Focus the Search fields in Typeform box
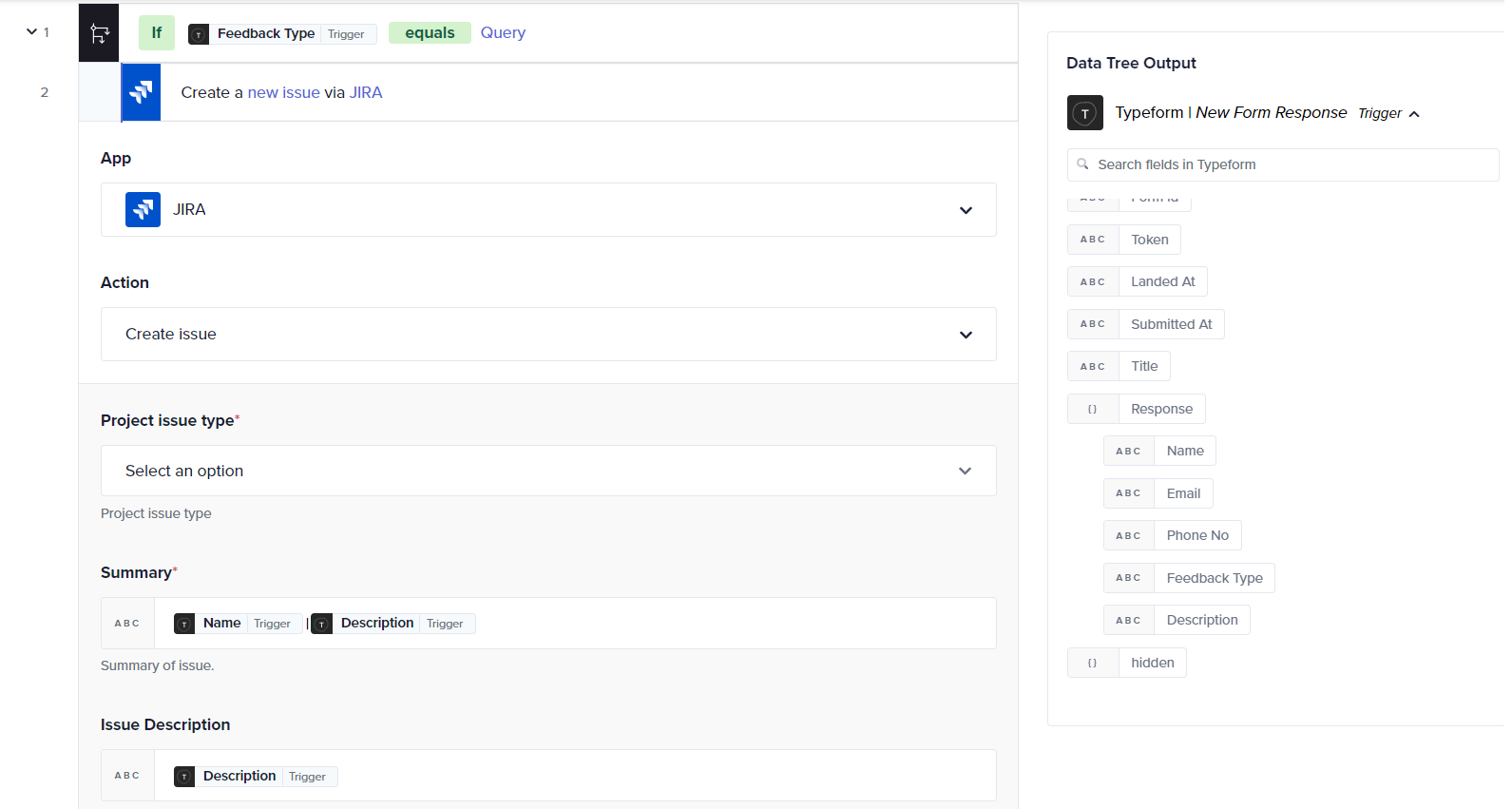 coord(1282,164)
